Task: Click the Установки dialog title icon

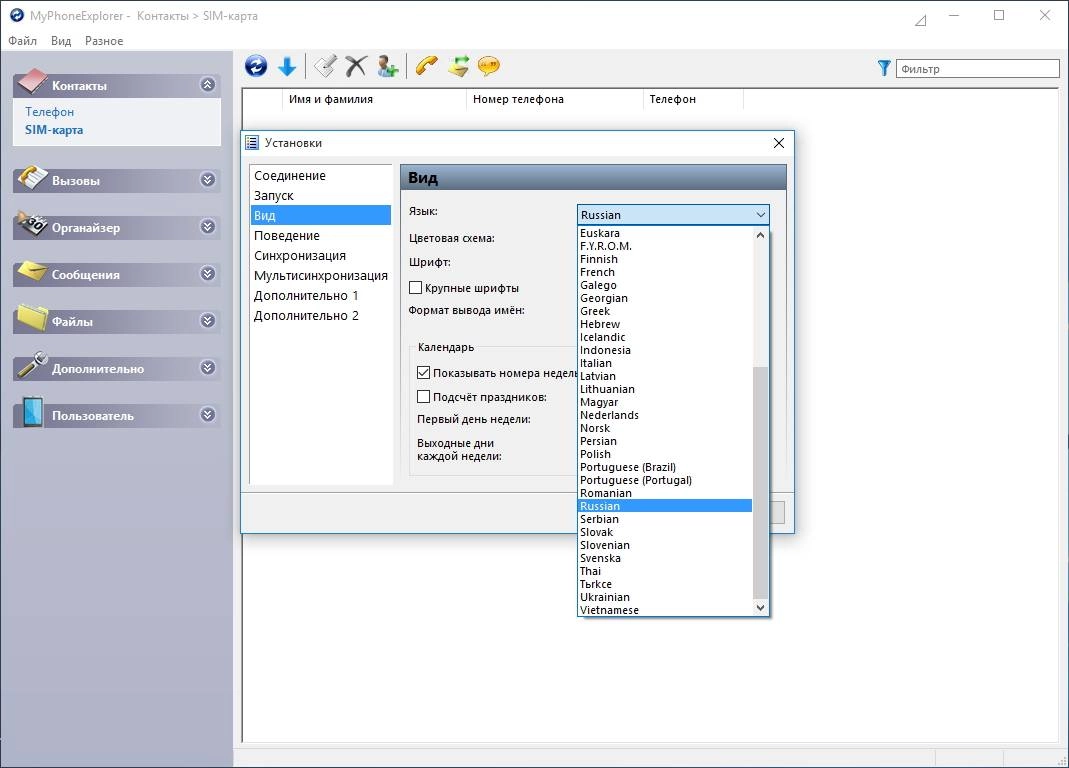Action: point(252,143)
